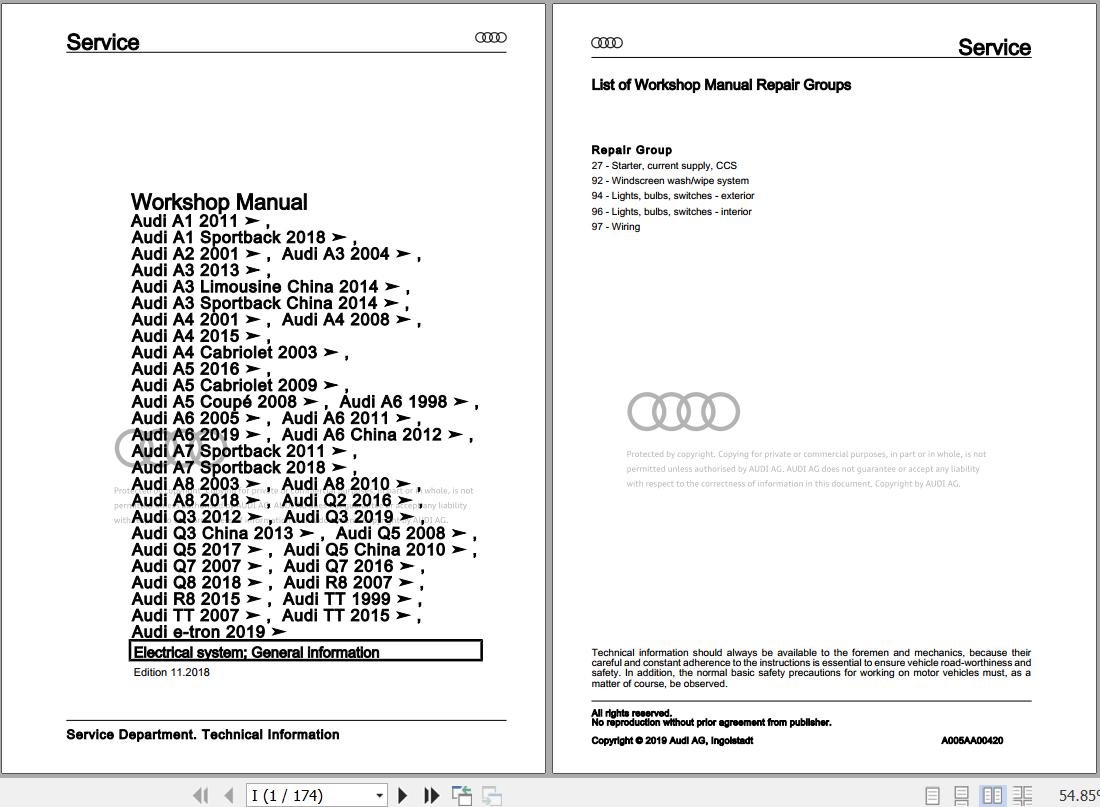Viewport: 1100px width, 807px height.
Task: Click repair group 94 - Lights, bulbs, switches - exterior
Action: click(x=673, y=196)
